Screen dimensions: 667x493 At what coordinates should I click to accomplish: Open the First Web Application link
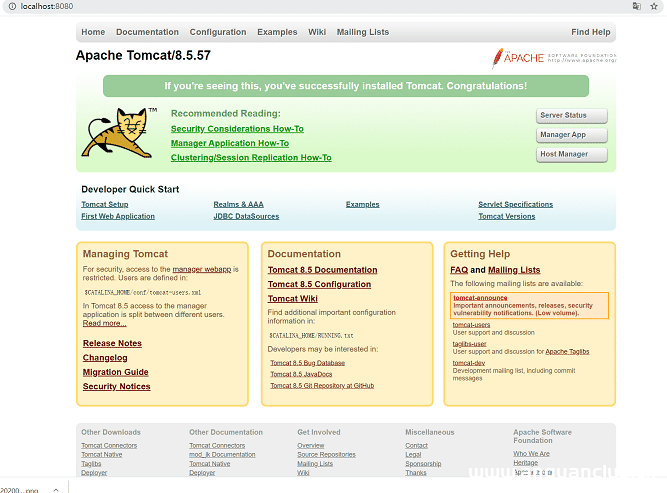[118, 217]
